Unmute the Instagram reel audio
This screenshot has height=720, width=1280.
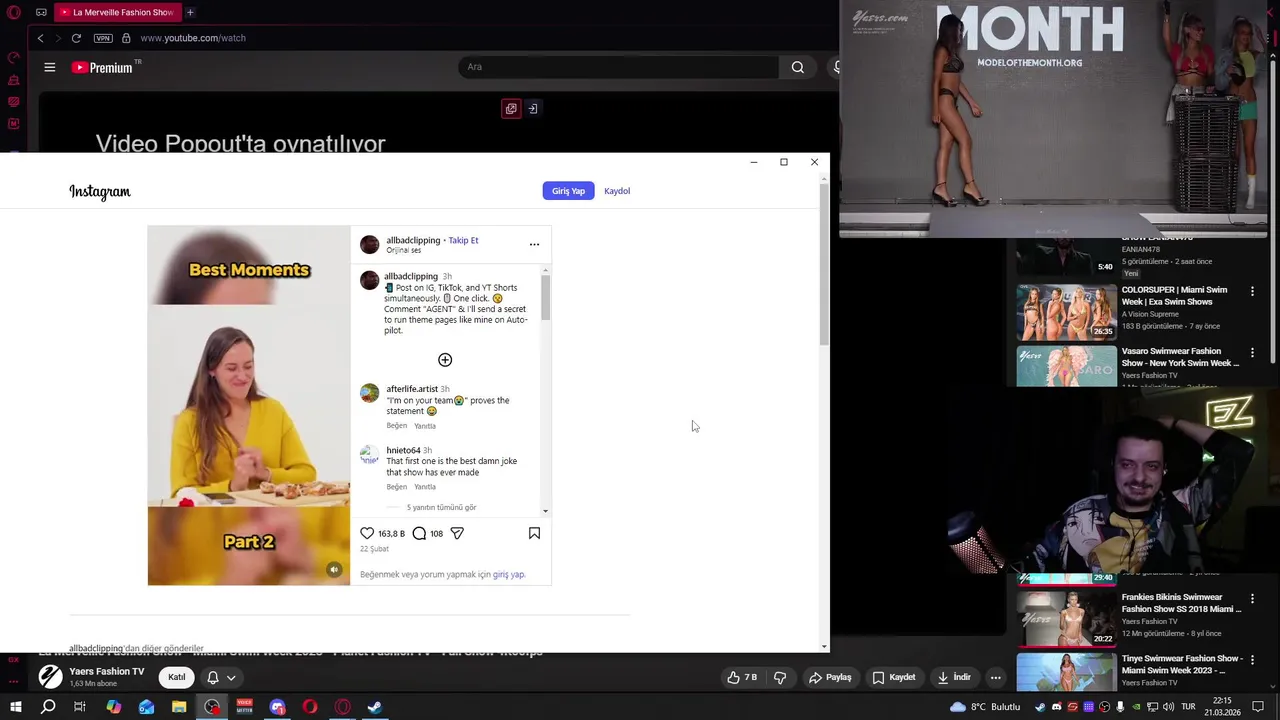pyautogui.click(x=334, y=570)
